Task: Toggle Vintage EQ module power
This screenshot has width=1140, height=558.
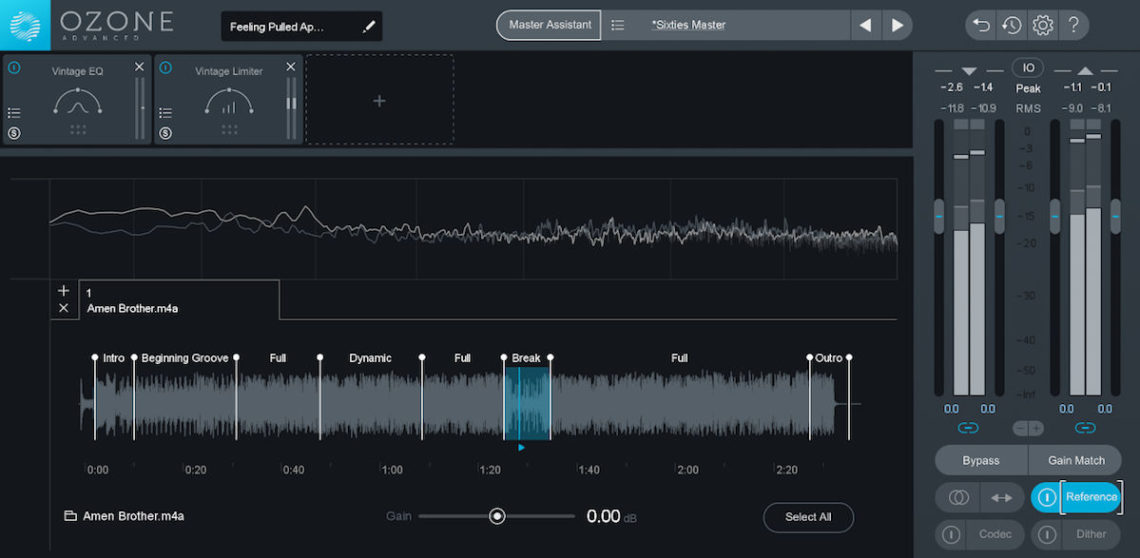Action: click(x=14, y=68)
